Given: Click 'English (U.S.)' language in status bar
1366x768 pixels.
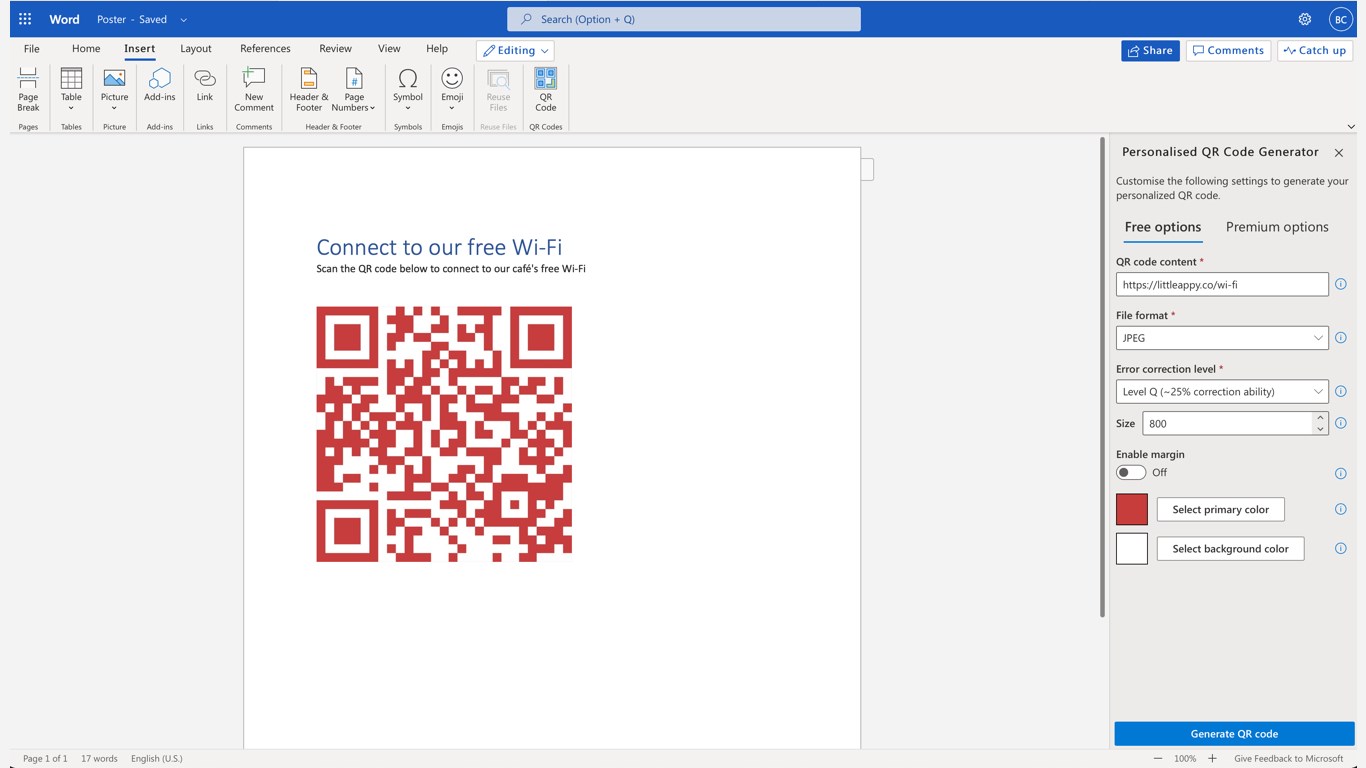Looking at the screenshot, I should [157, 759].
